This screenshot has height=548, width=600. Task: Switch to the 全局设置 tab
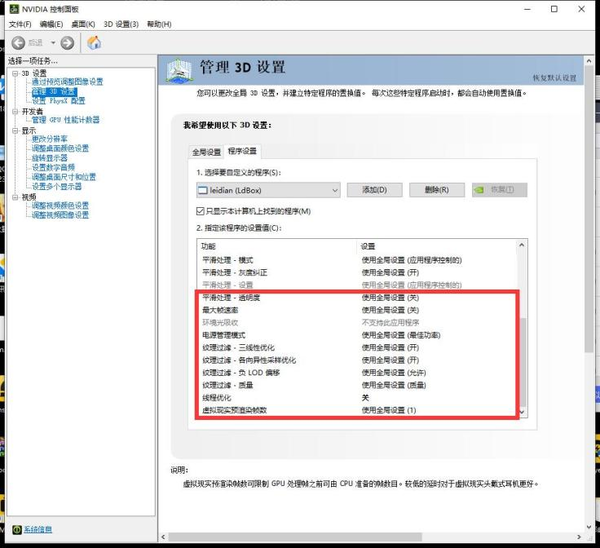click(207, 152)
